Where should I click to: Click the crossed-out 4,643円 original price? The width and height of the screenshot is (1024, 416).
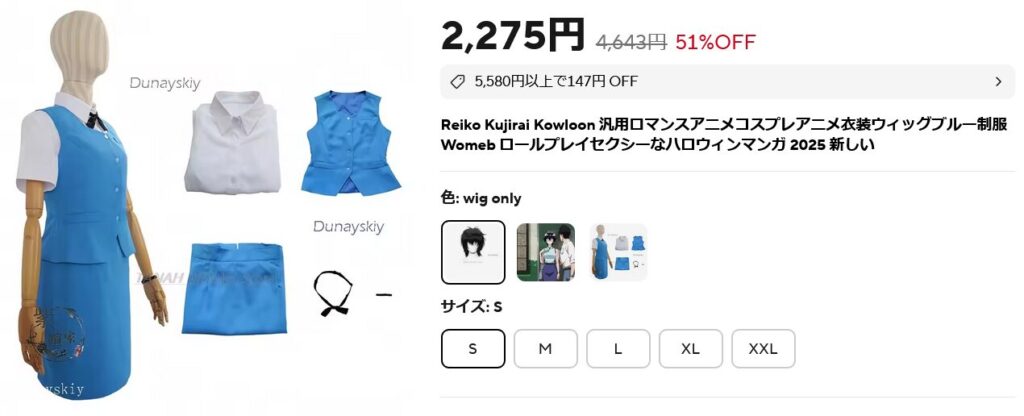631,42
